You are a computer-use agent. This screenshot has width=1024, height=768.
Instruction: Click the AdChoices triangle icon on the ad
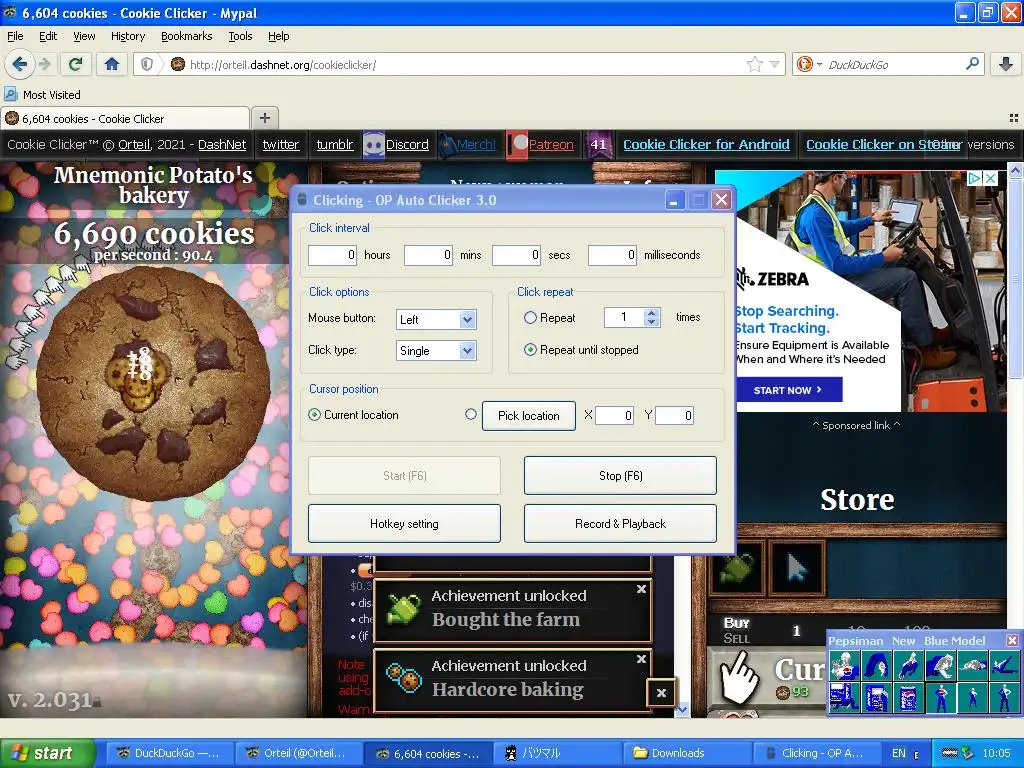click(x=974, y=178)
